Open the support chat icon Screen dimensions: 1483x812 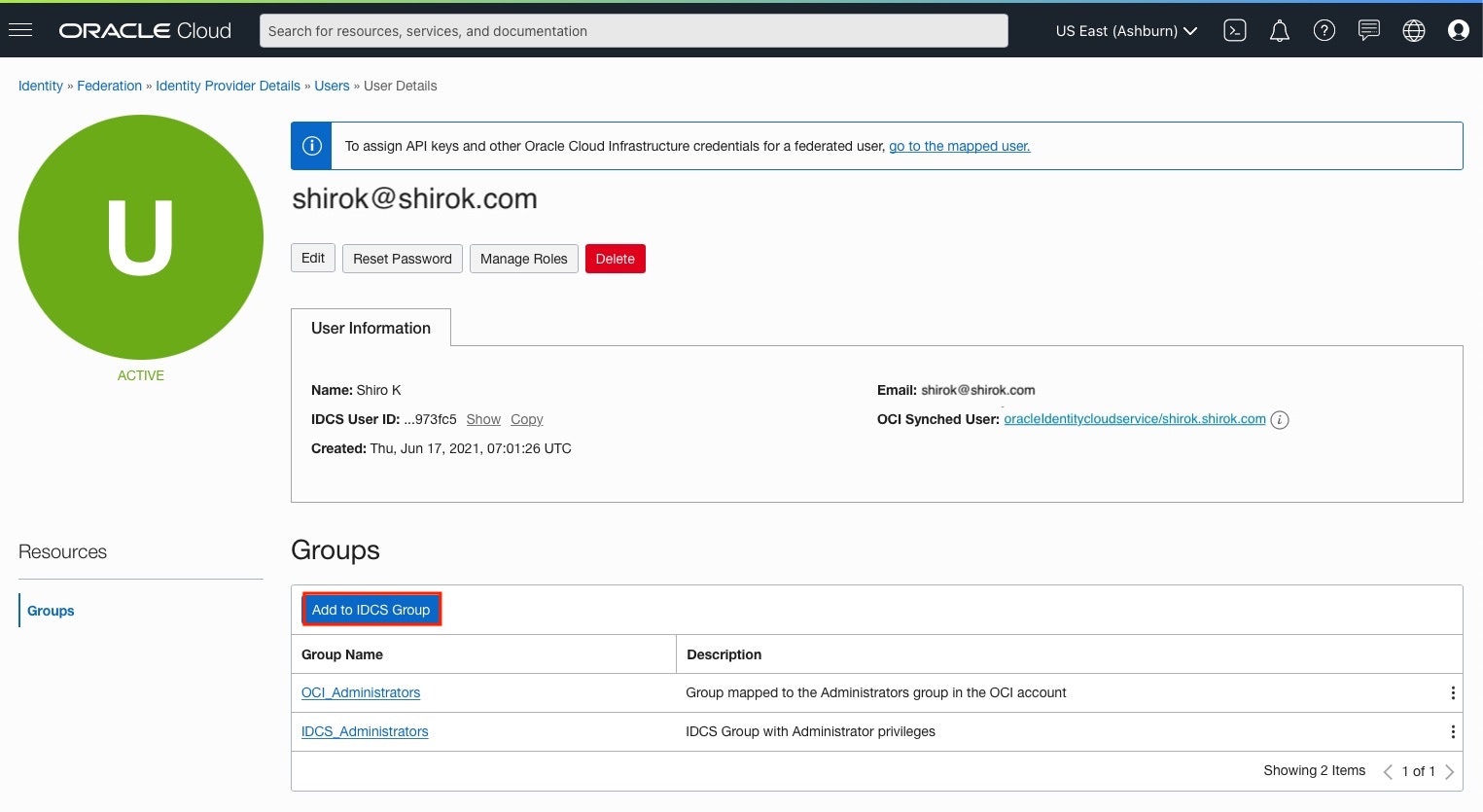[x=1369, y=31]
